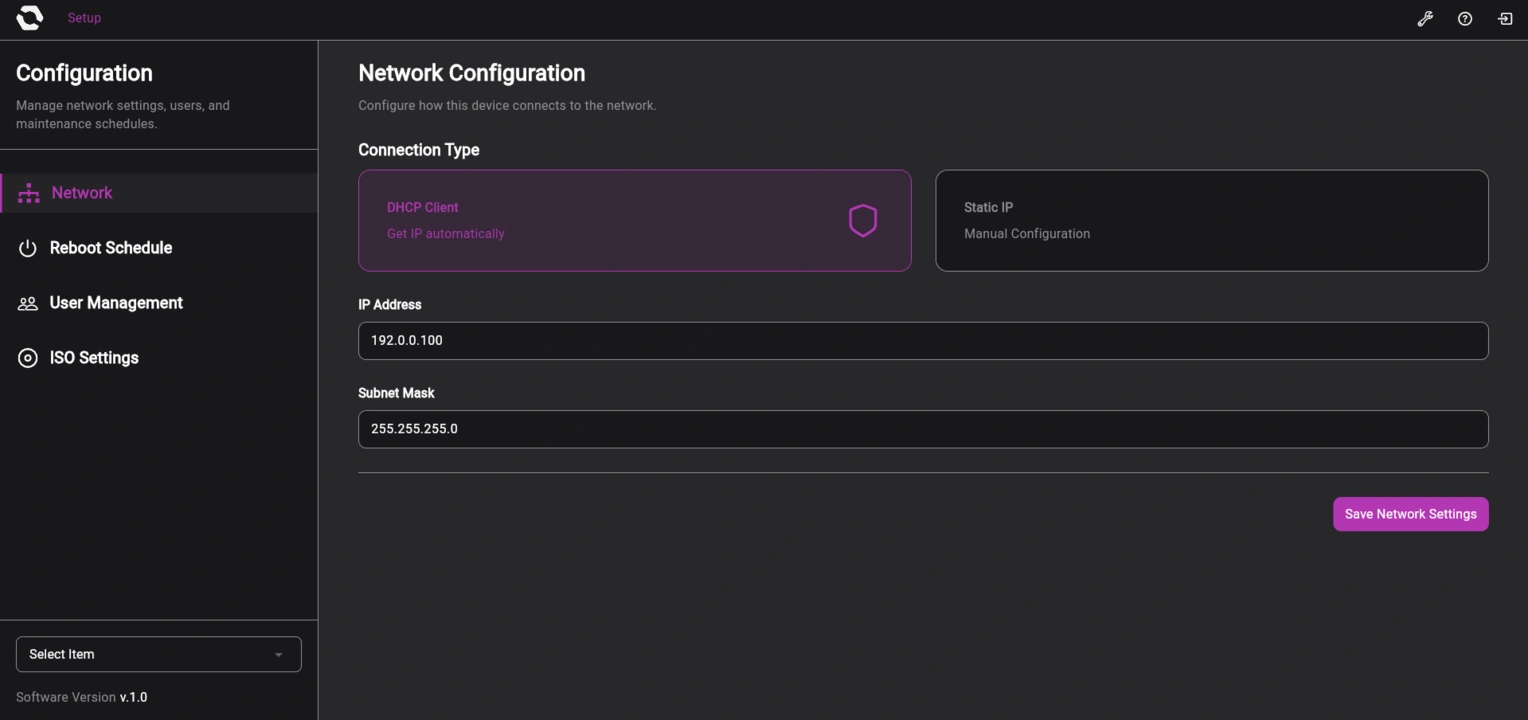Image resolution: width=1528 pixels, height=720 pixels.
Task: Click the Subnet Mask input field
Action: 922,428
